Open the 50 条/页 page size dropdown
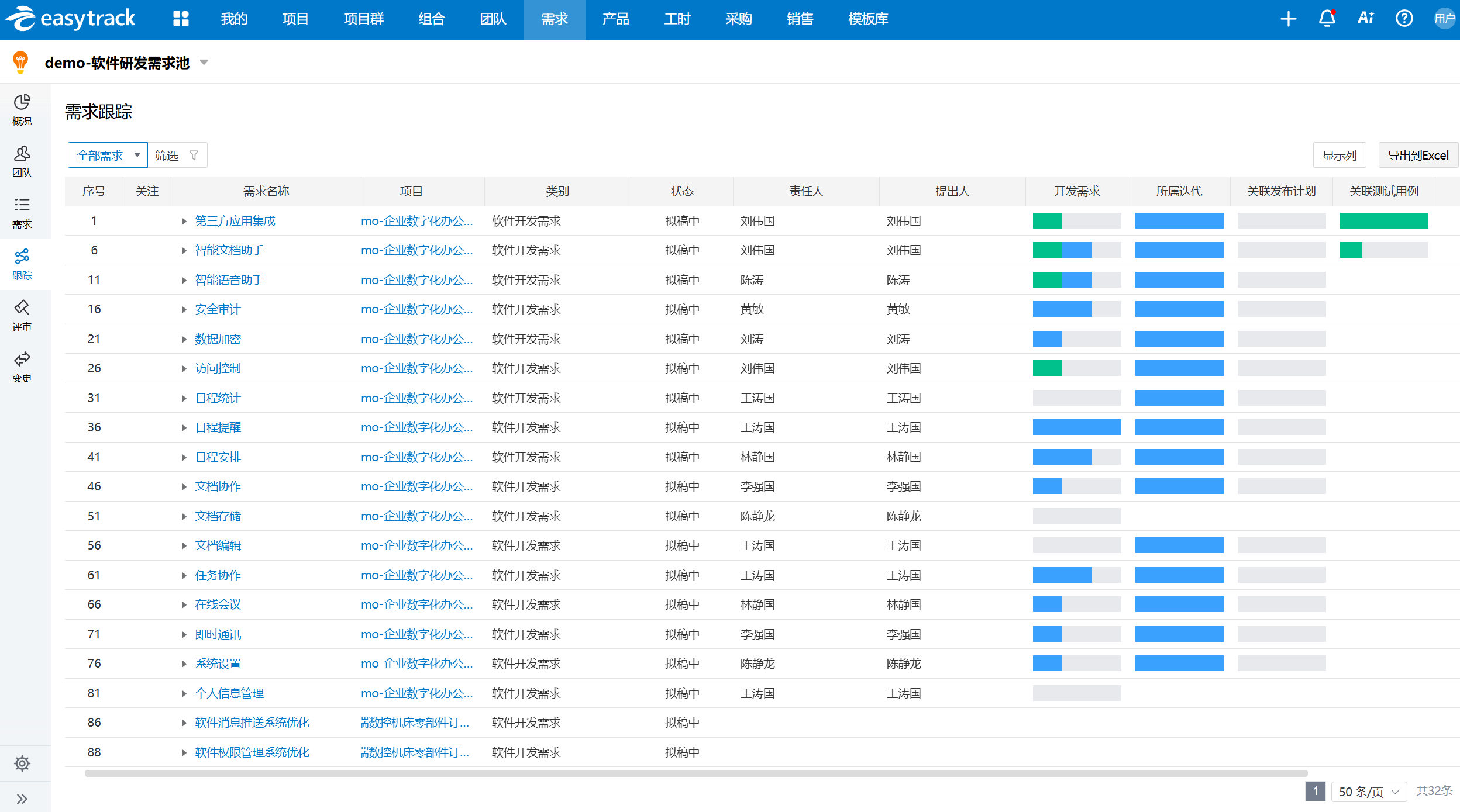Viewport: 1460px width, 812px height. [1369, 792]
